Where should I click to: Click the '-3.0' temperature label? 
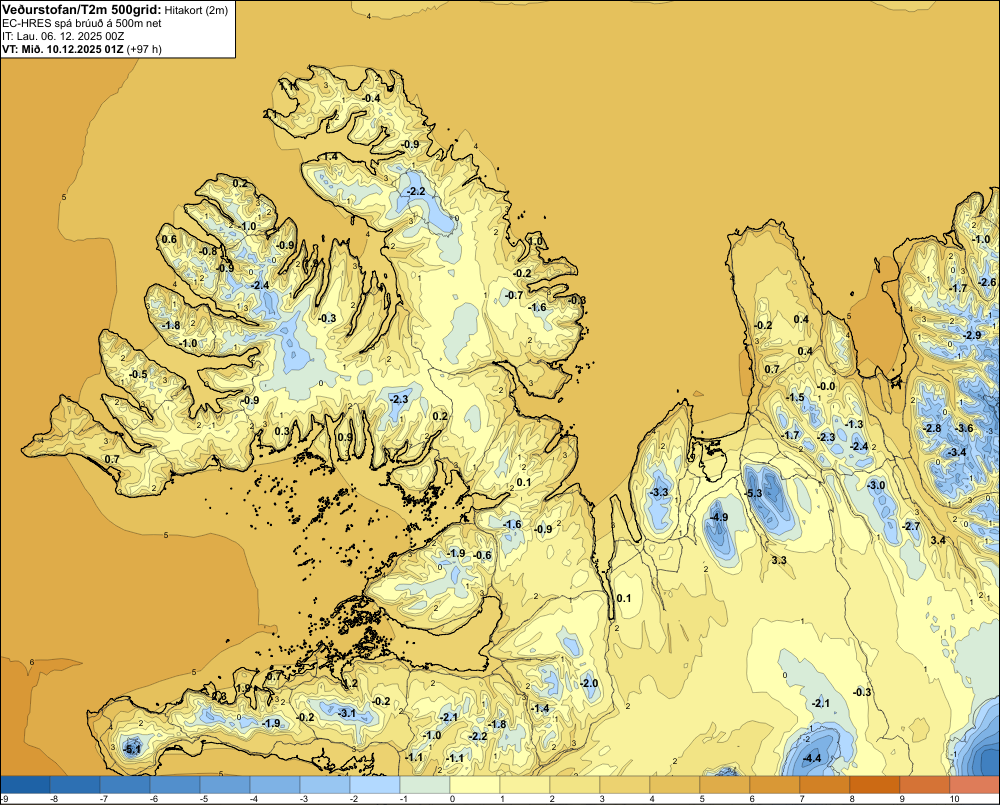pos(876,485)
